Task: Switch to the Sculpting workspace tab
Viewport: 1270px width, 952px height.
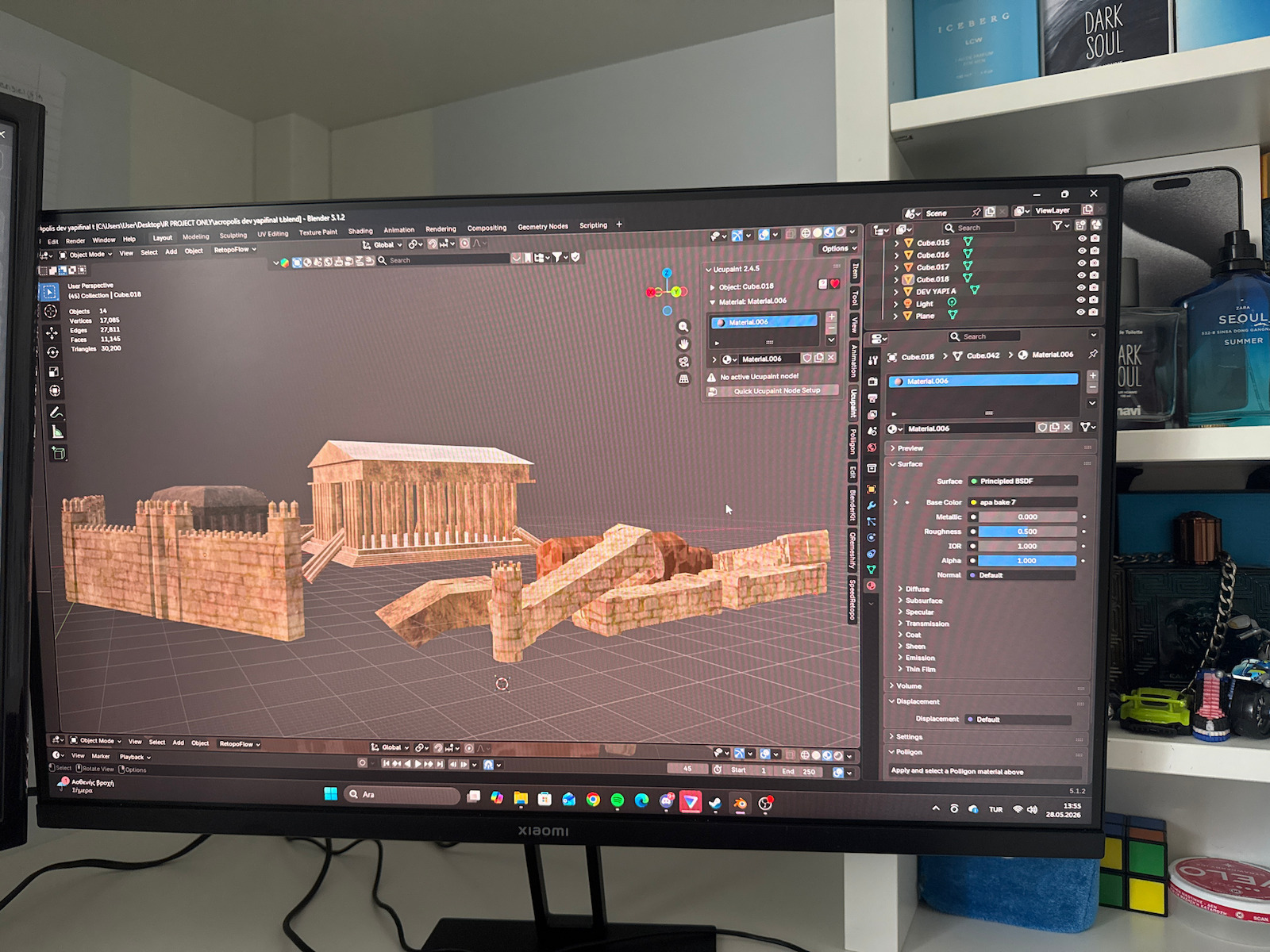Action: tap(233, 235)
